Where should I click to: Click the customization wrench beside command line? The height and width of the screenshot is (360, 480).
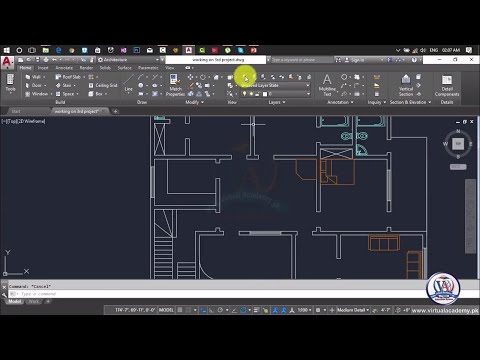pos(4,294)
